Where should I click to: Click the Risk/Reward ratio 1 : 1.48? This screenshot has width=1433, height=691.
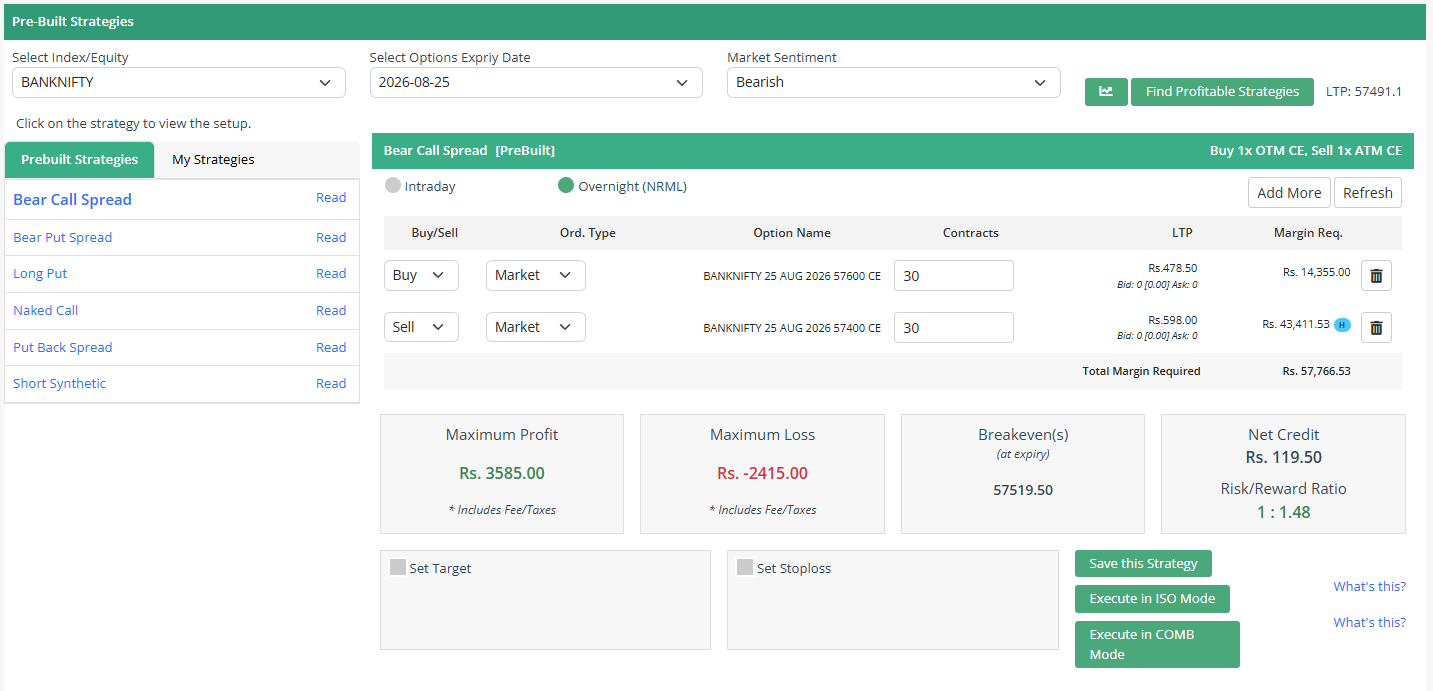click(x=1284, y=512)
